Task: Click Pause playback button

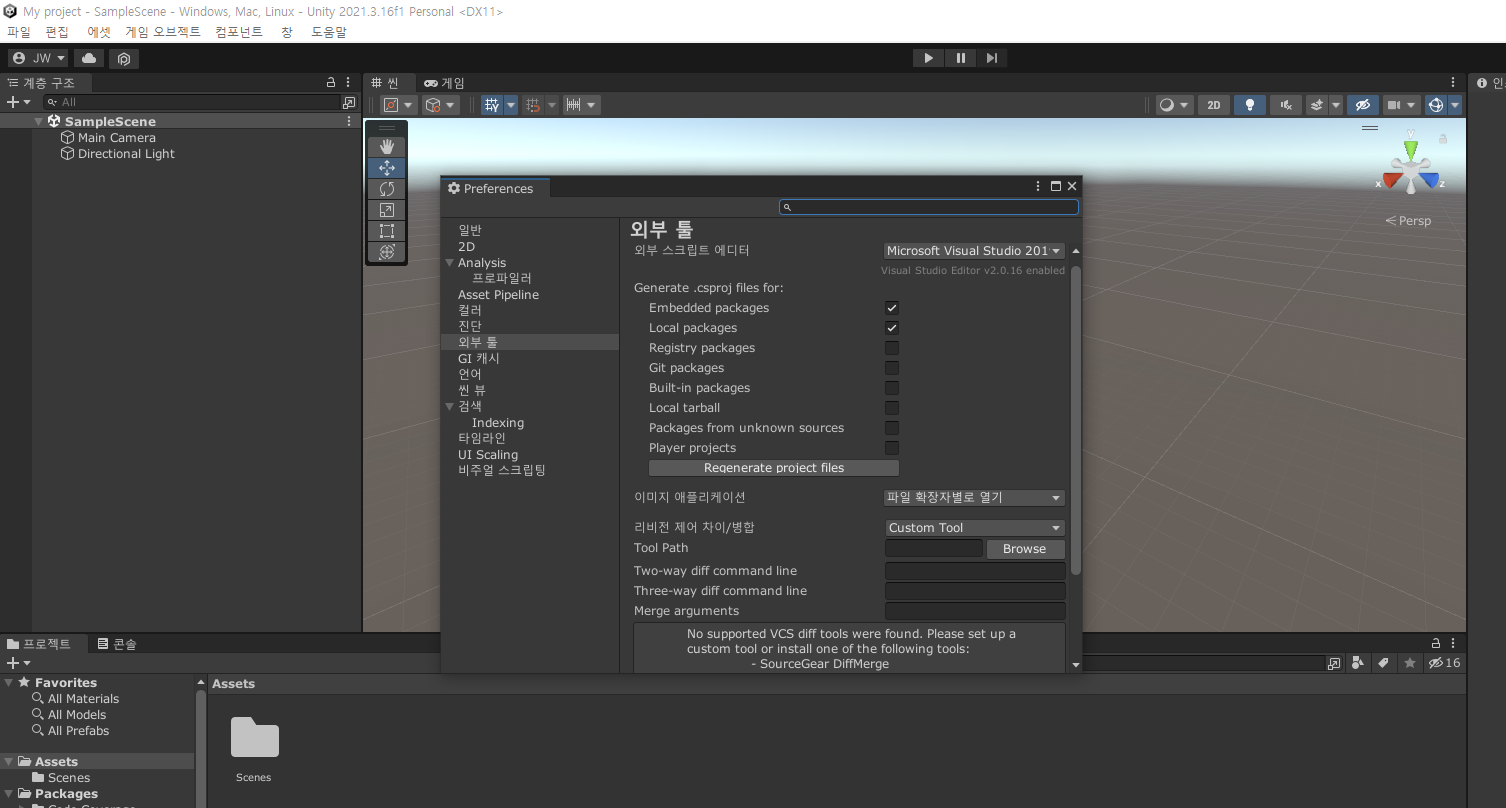Action: pos(960,58)
